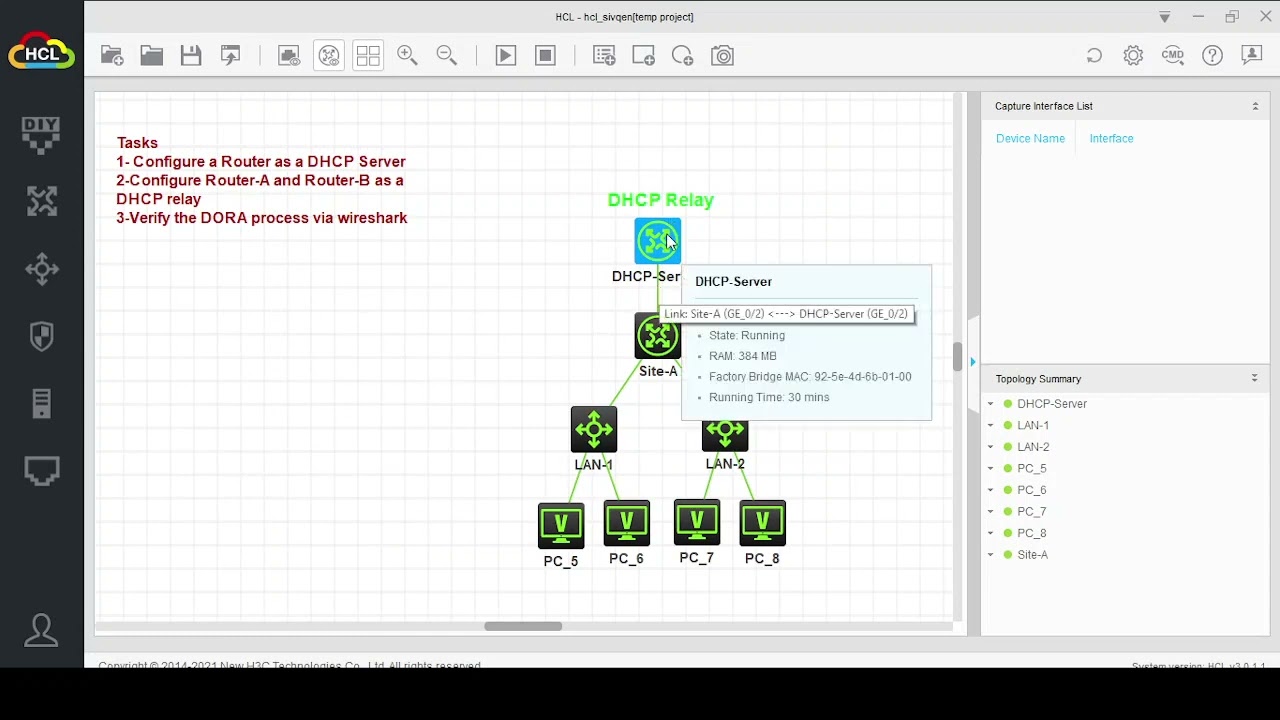The width and height of the screenshot is (1280, 720).
Task: Open a project via the folder icon
Action: tap(152, 56)
